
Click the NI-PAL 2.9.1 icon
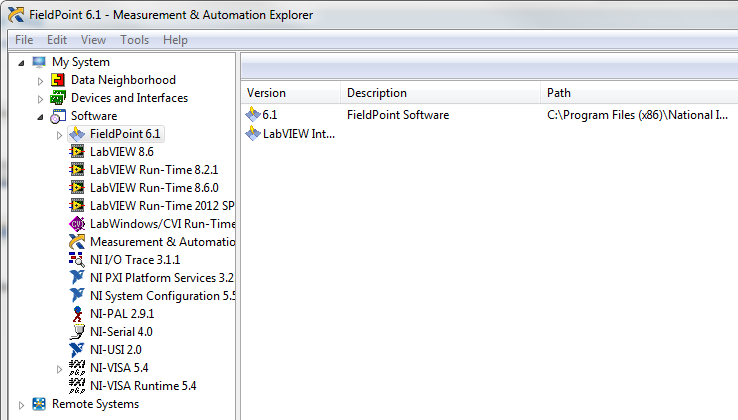point(77,314)
